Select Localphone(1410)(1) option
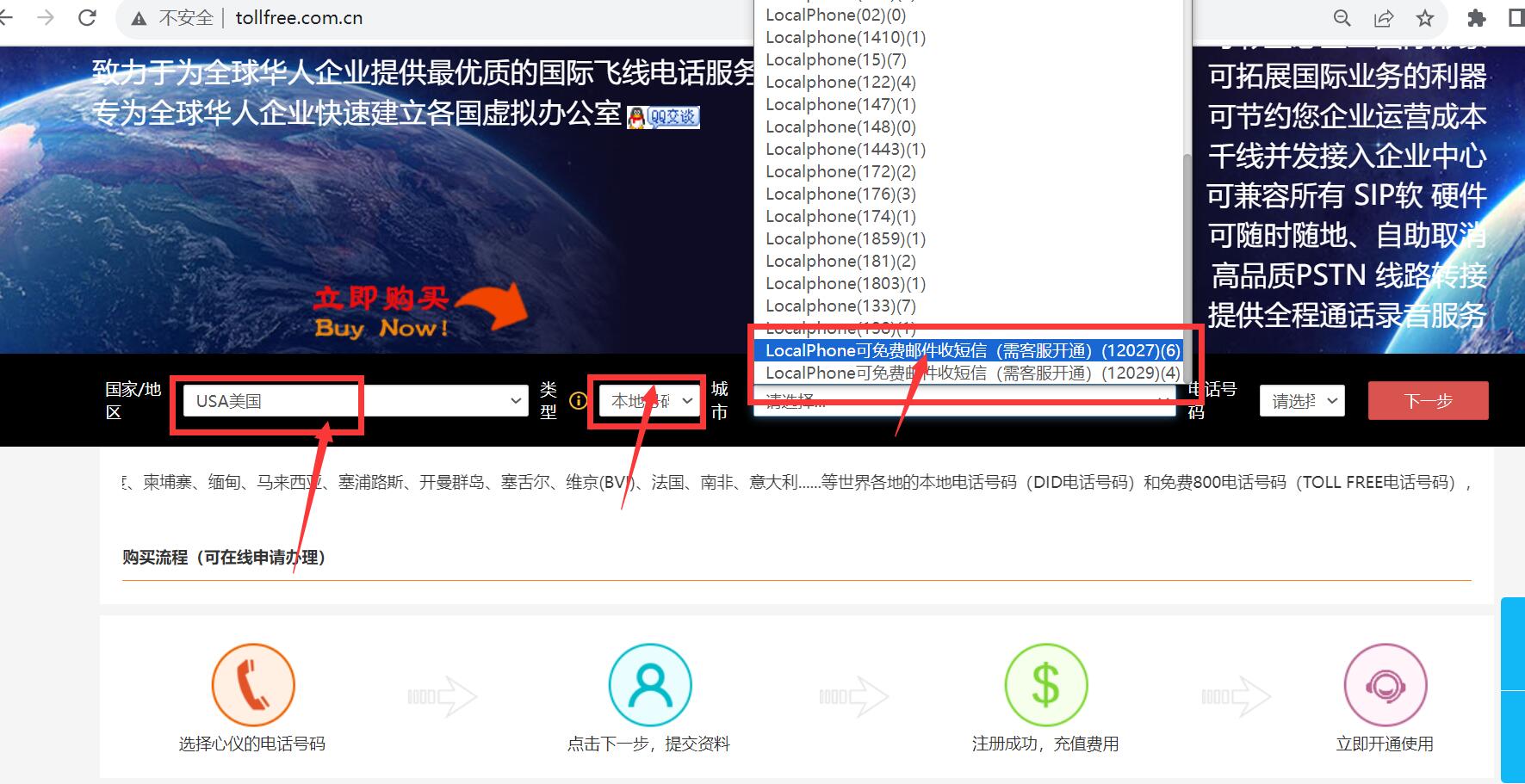This screenshot has height=784, width=1525. coord(968,37)
